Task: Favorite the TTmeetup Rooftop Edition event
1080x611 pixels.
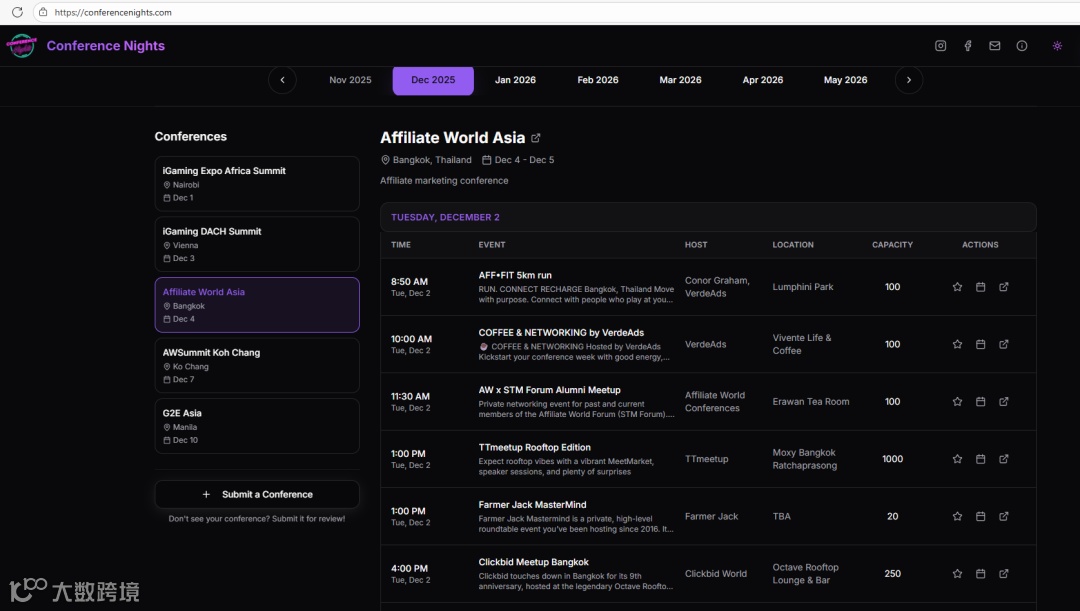Action: pyautogui.click(x=957, y=459)
